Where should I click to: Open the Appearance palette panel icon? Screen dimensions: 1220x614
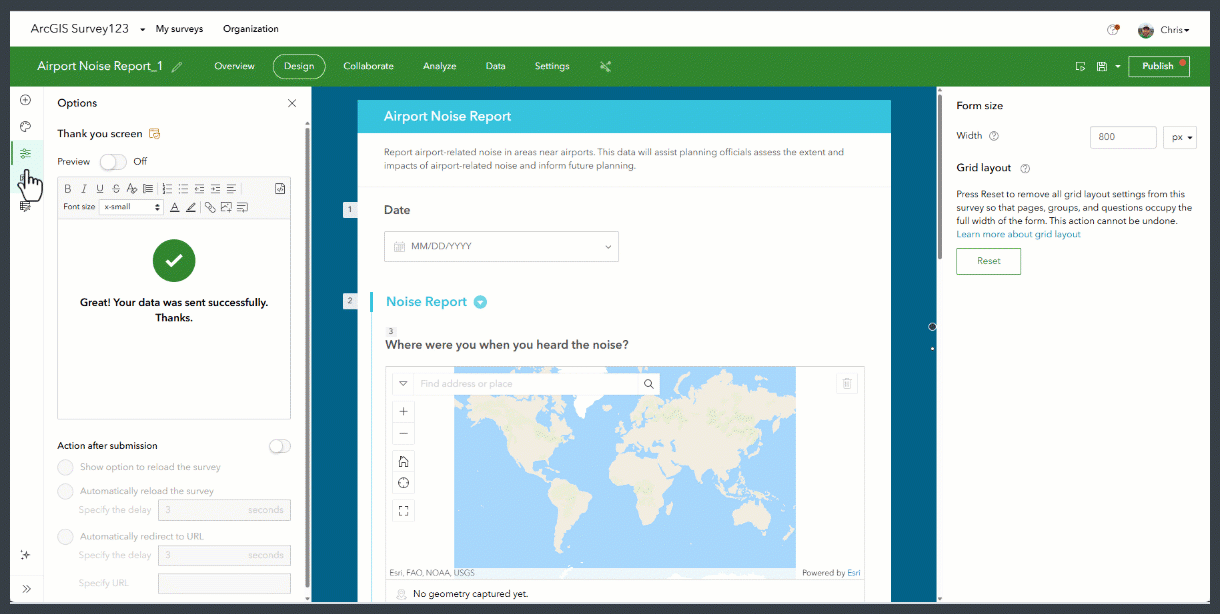25,126
